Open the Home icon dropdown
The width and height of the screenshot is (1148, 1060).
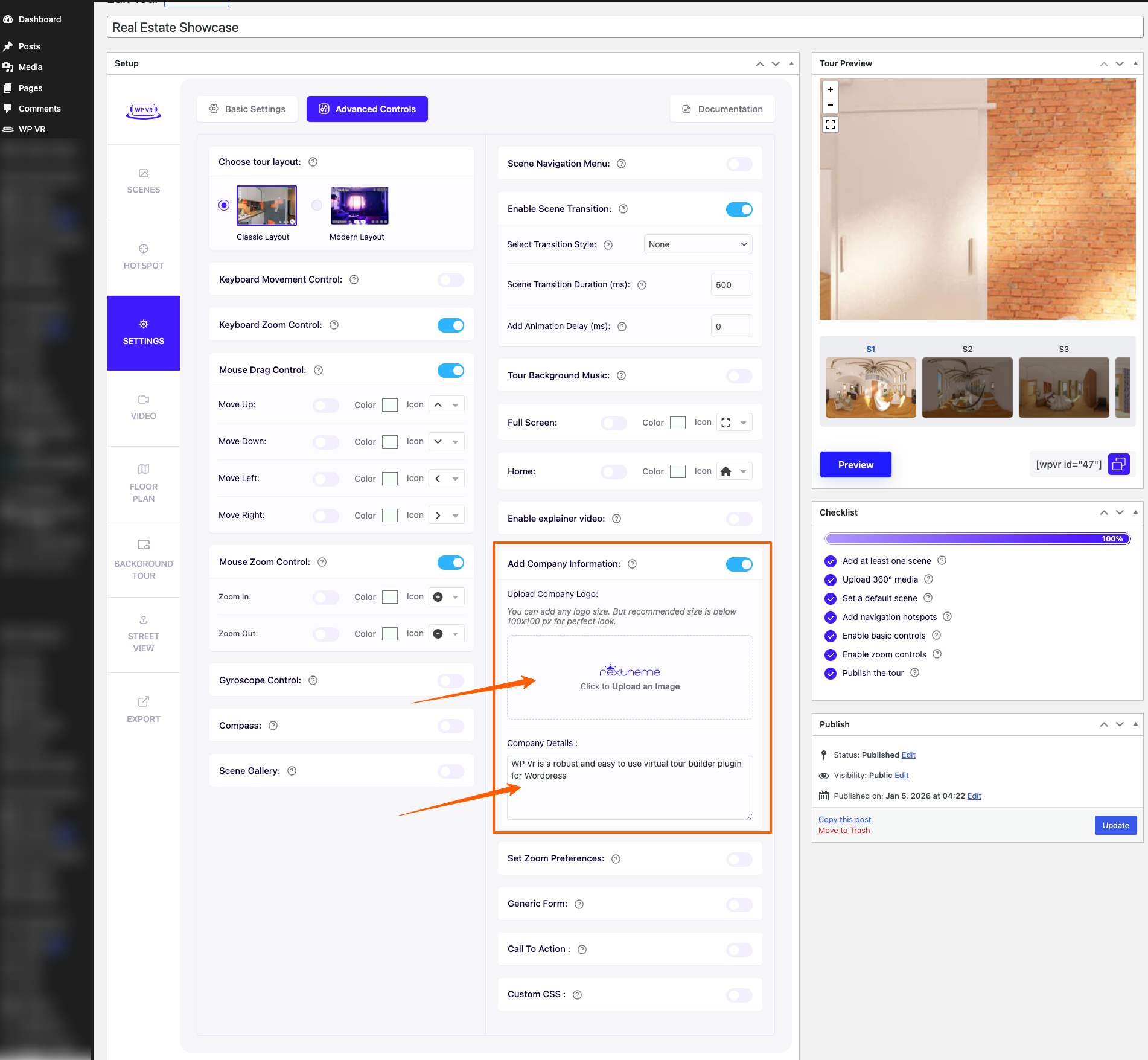tap(735, 471)
